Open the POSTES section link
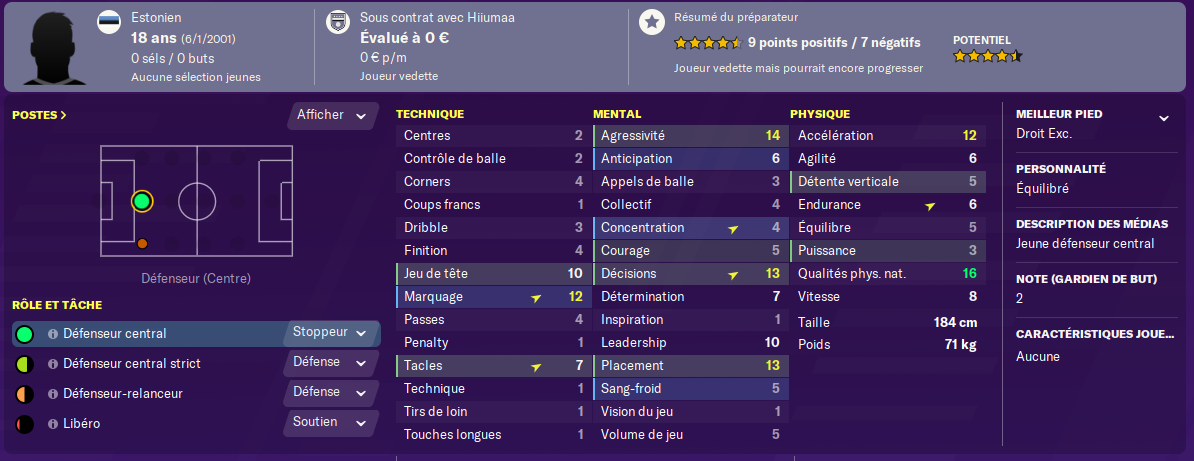Screen dimensions: 1194x461 pyautogui.click(x=39, y=115)
